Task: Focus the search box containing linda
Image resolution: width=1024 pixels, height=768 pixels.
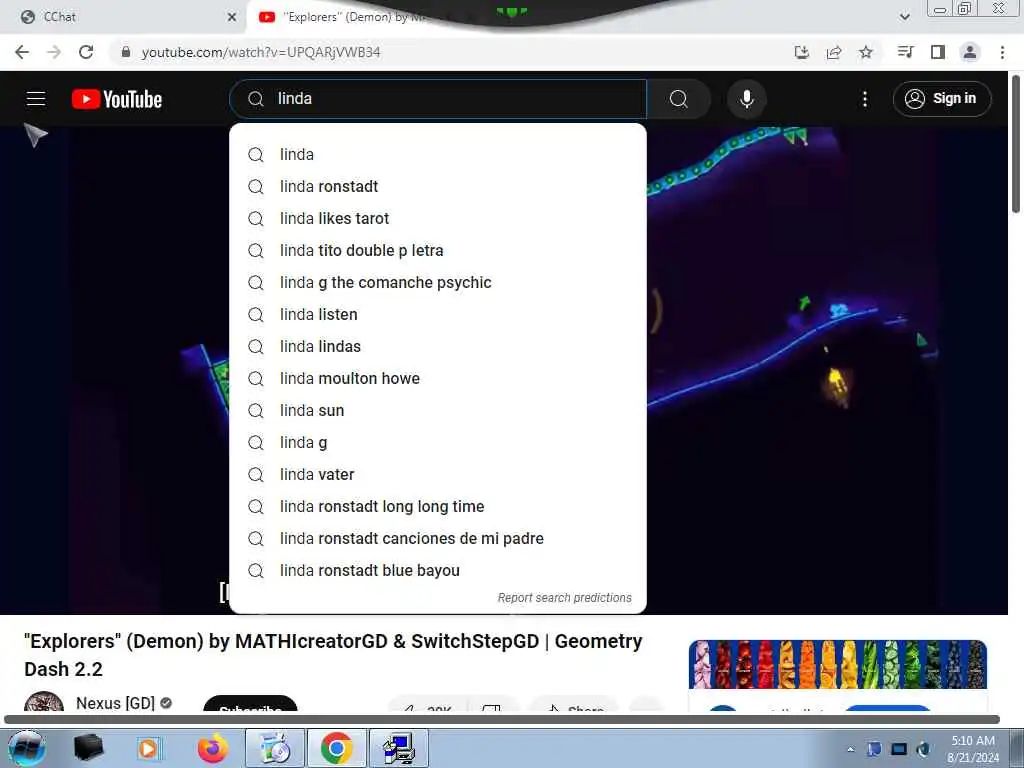Action: (x=438, y=99)
